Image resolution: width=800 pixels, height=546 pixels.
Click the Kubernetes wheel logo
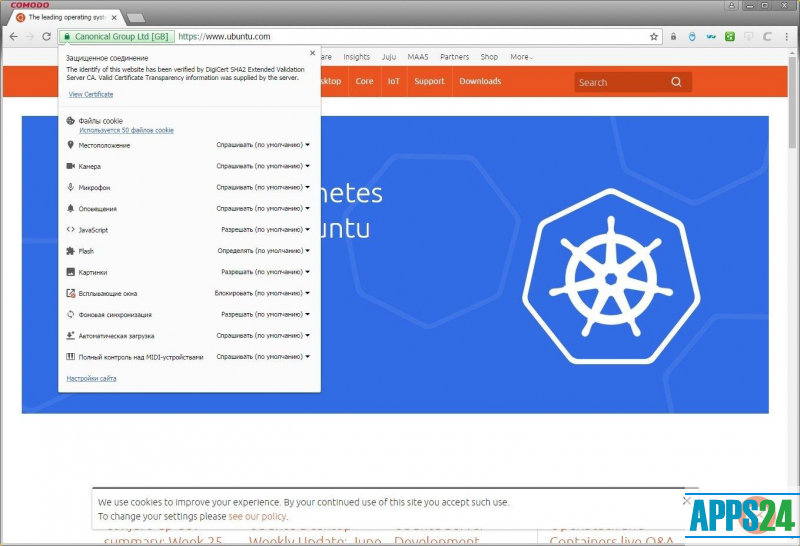[611, 276]
